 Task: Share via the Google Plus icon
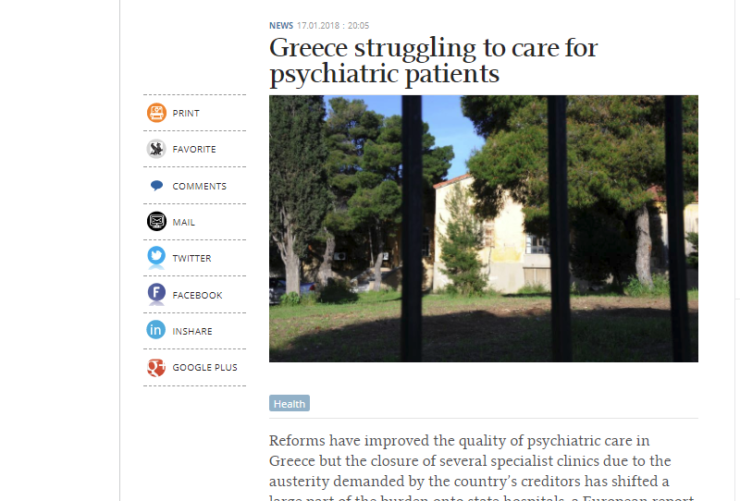(x=156, y=367)
